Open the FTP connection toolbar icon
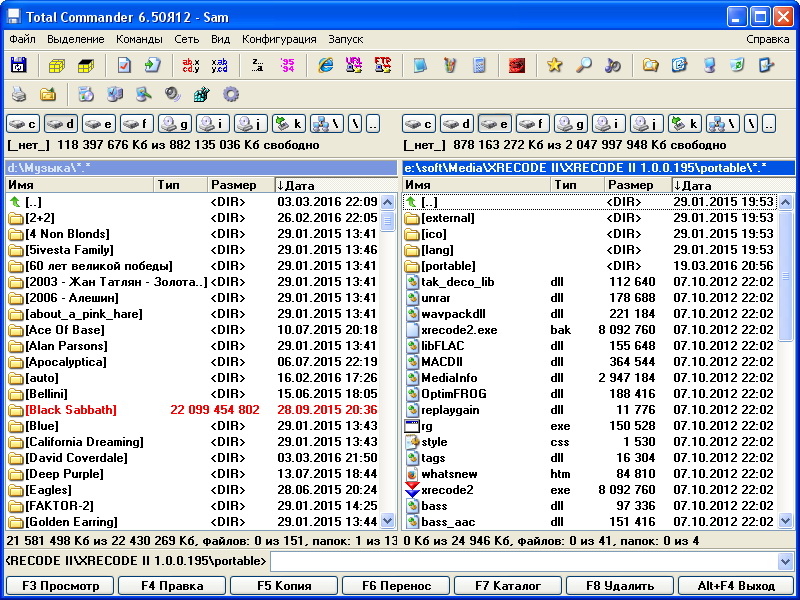 click(383, 65)
